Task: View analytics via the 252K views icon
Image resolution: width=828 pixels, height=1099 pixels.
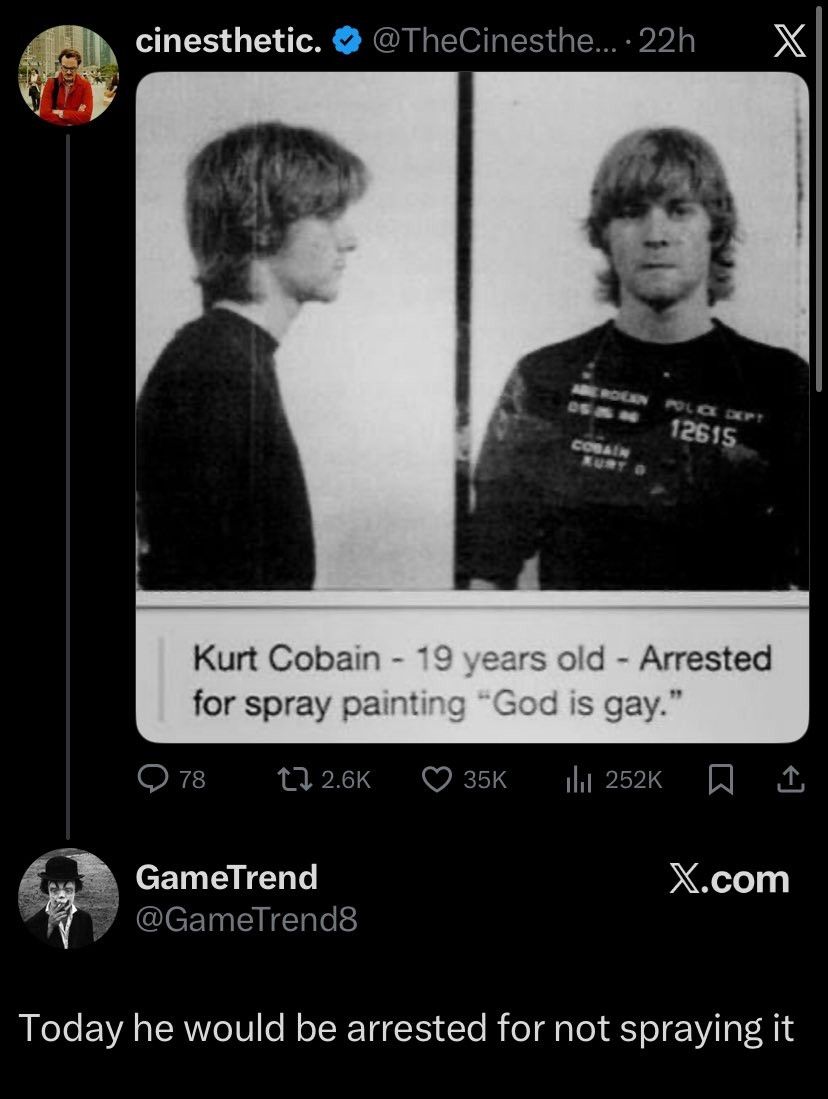Action: point(579,779)
